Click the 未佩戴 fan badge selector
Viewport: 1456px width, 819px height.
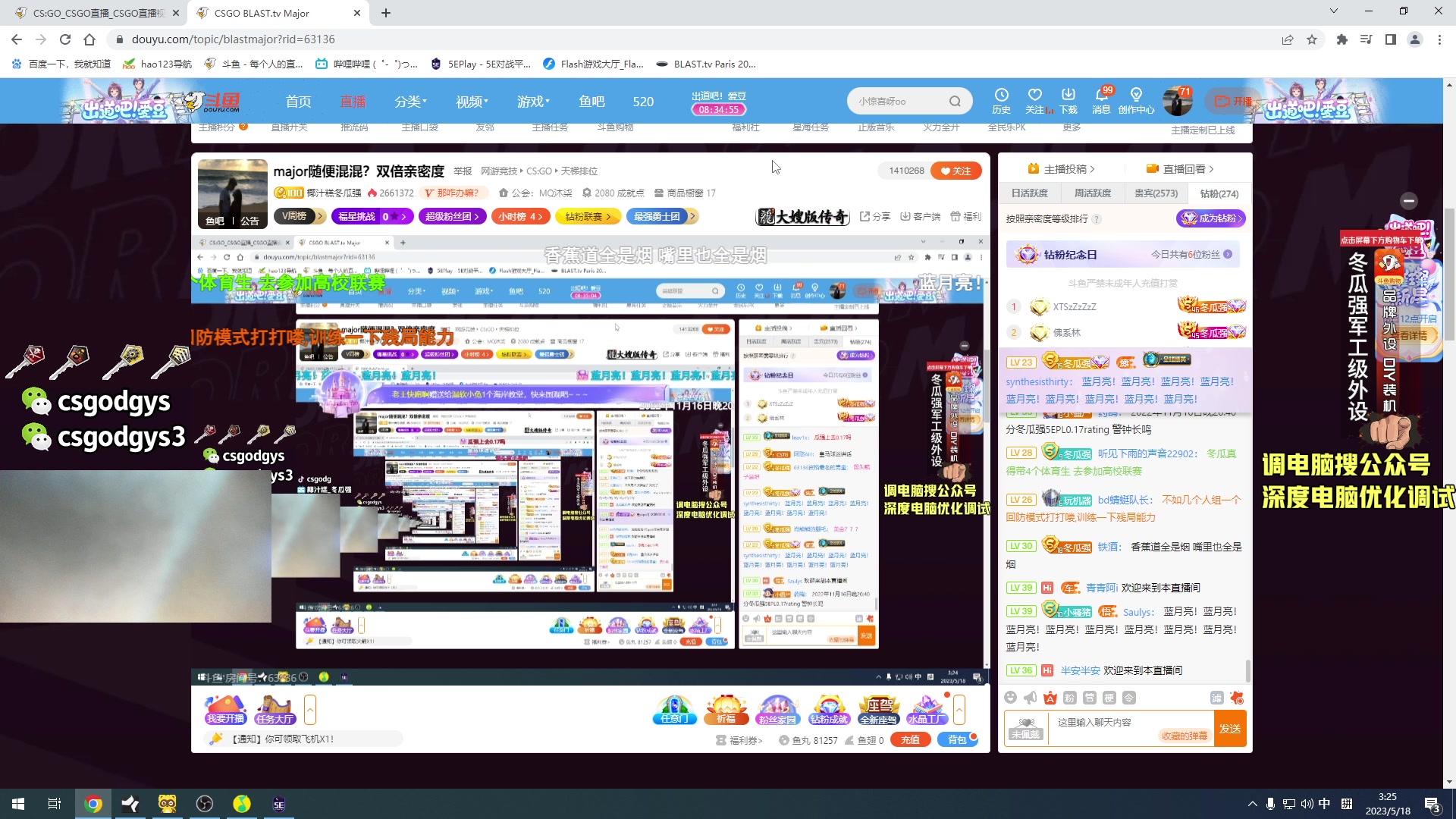tap(1025, 729)
